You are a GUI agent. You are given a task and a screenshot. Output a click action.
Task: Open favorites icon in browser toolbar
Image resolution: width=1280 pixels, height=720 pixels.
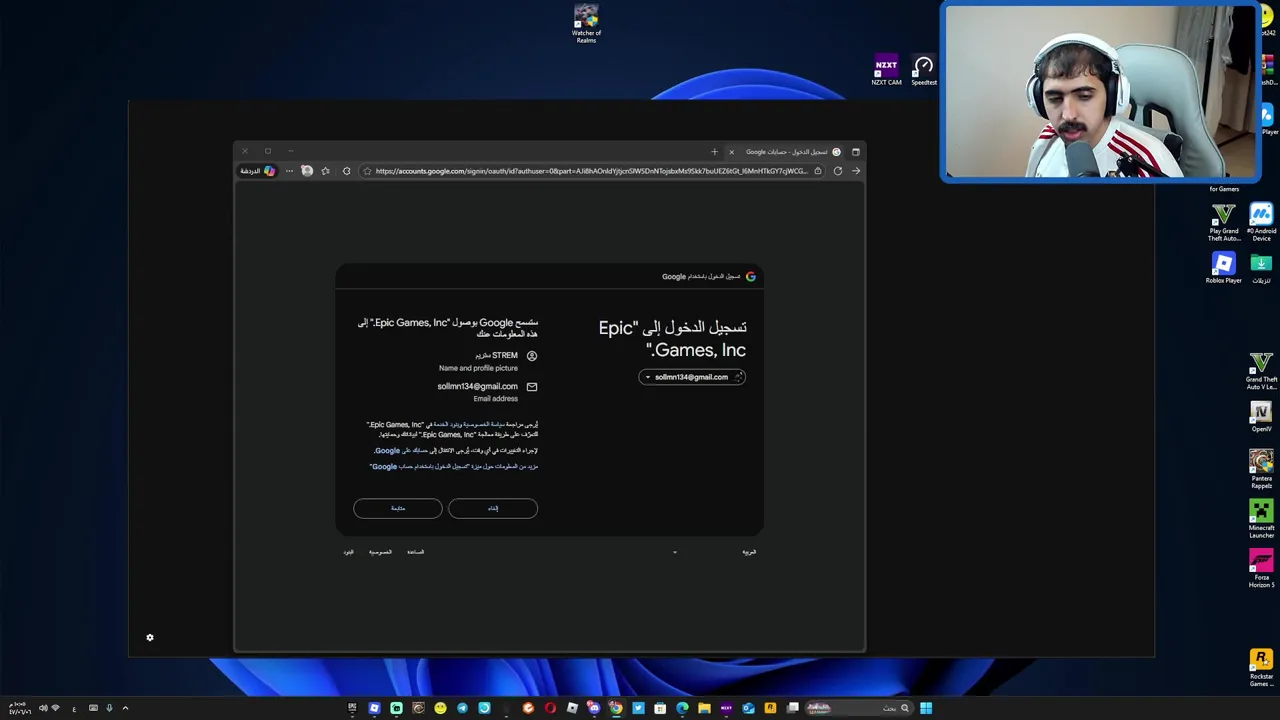click(325, 171)
